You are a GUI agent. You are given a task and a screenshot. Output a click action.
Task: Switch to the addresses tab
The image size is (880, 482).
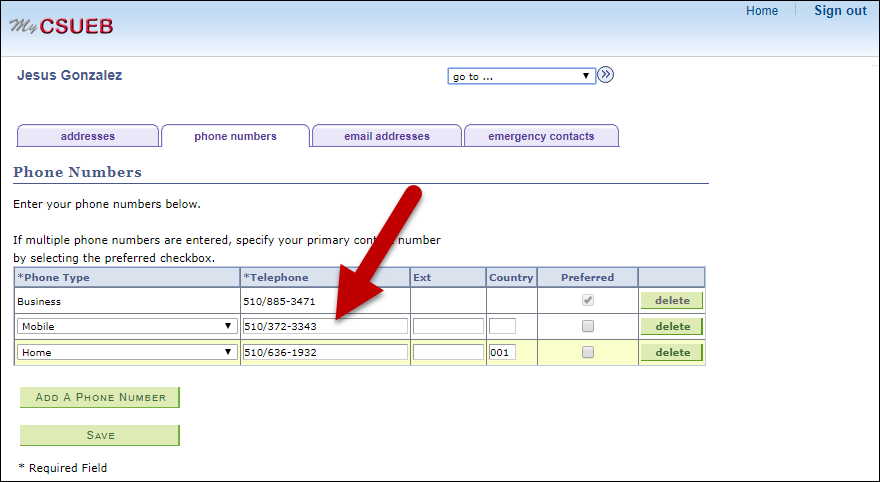(88, 136)
